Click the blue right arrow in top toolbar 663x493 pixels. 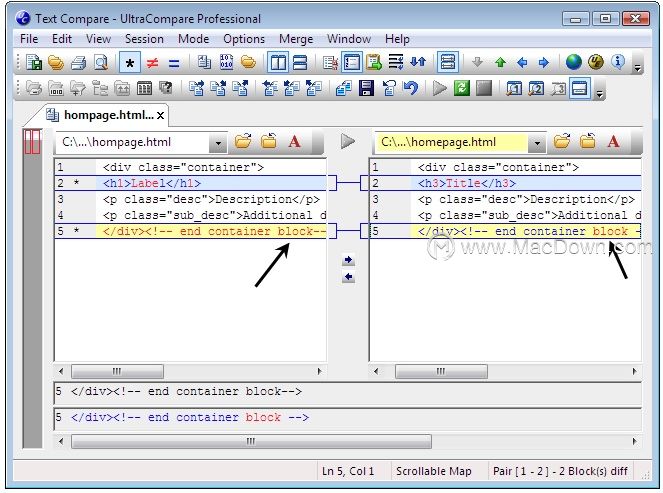tap(544, 63)
